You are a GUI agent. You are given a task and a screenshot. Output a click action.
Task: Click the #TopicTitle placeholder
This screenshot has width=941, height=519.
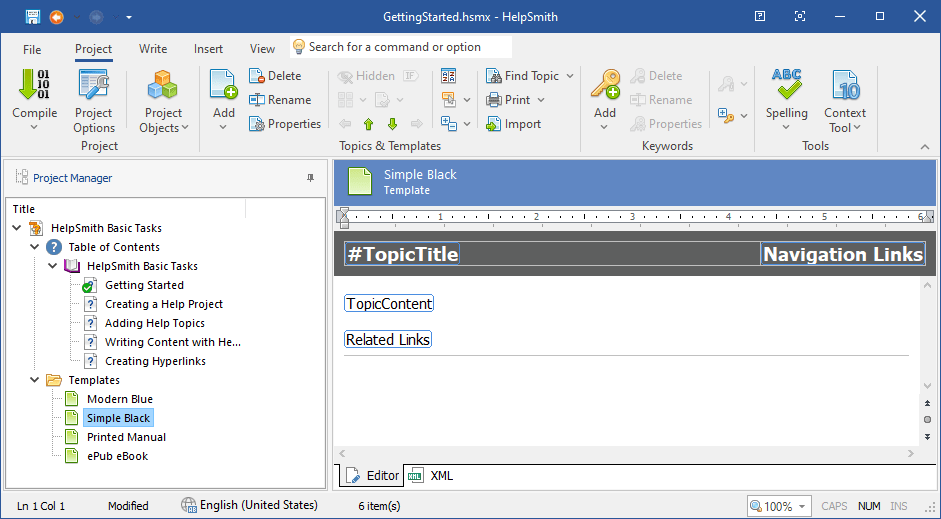pyautogui.click(x=402, y=254)
